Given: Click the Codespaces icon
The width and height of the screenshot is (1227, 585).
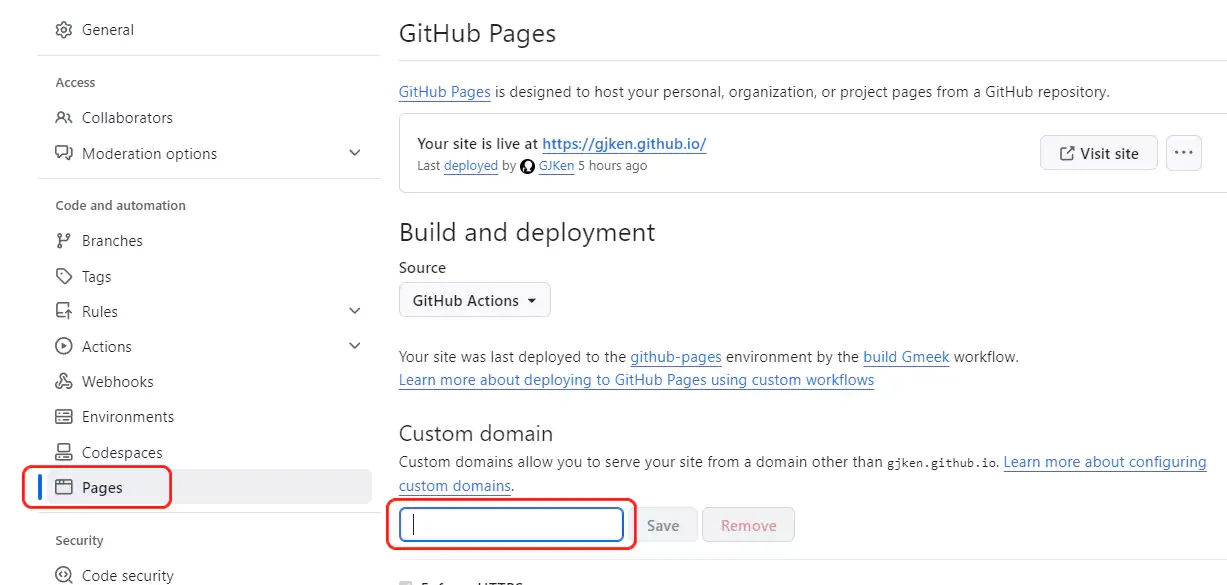Looking at the screenshot, I should tap(64, 453).
